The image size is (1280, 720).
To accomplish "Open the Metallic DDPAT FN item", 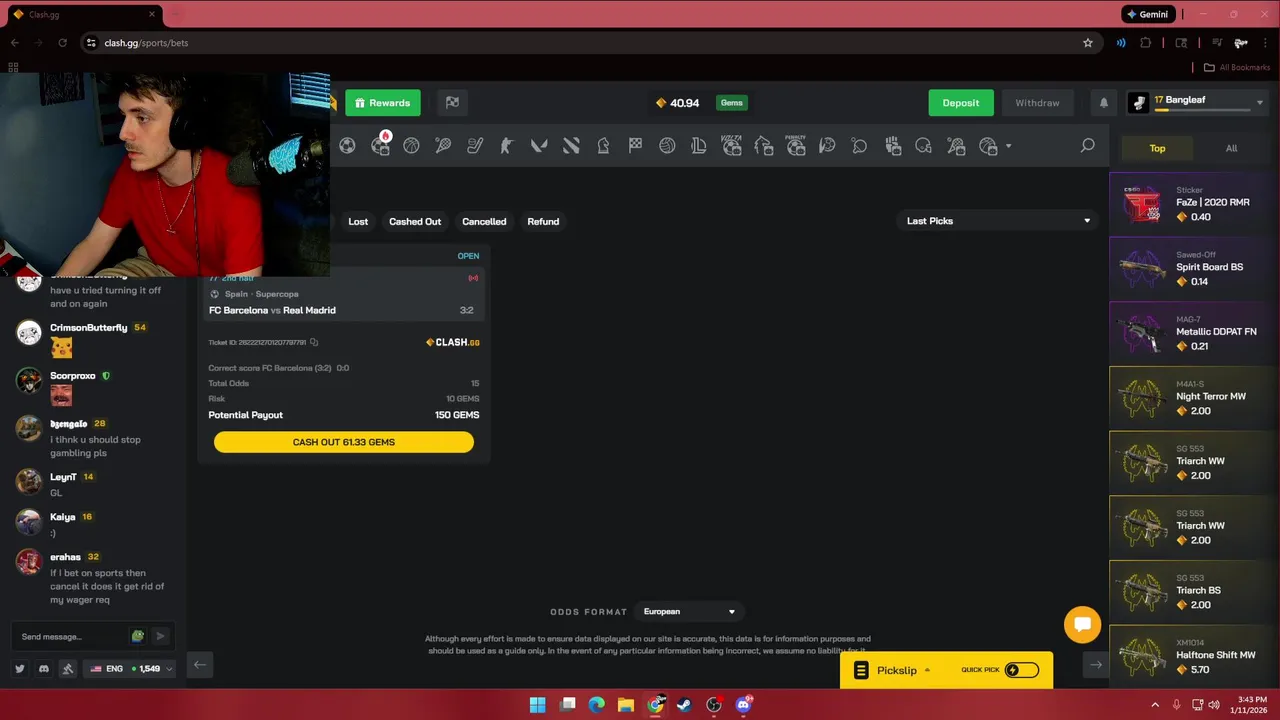I will point(1194,334).
